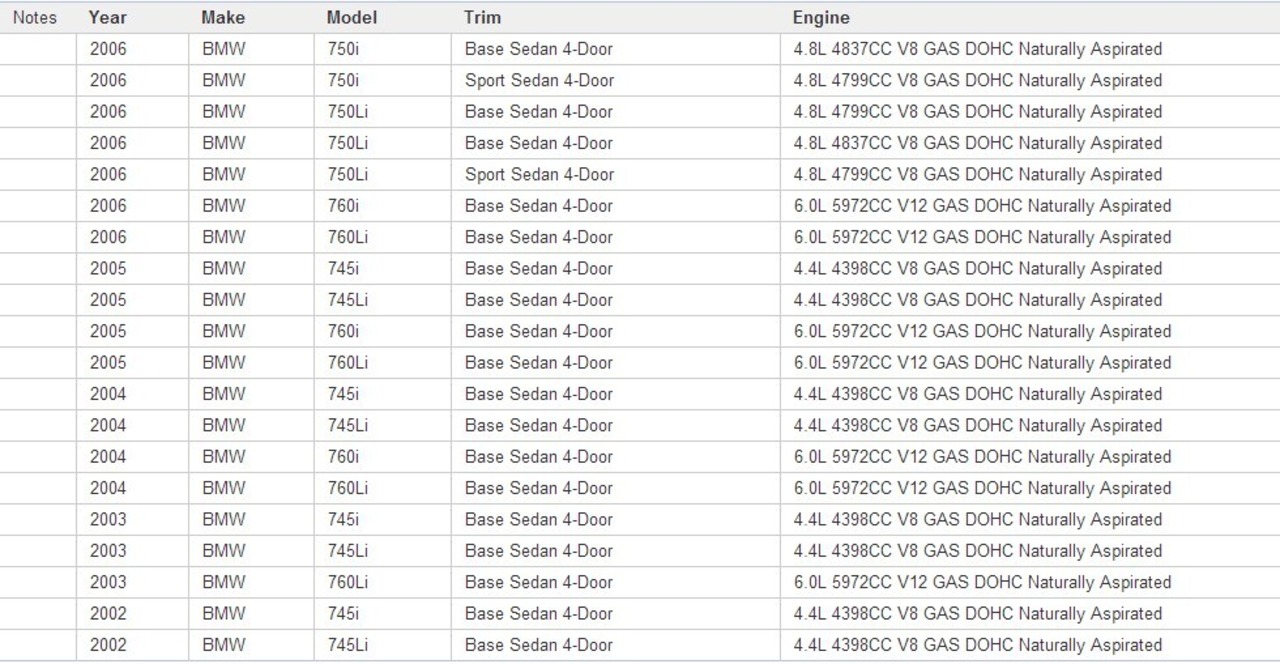Screen dimensions: 1280x664
Task: Click the engine cell of 2005 760i
Action: [x=982, y=331]
